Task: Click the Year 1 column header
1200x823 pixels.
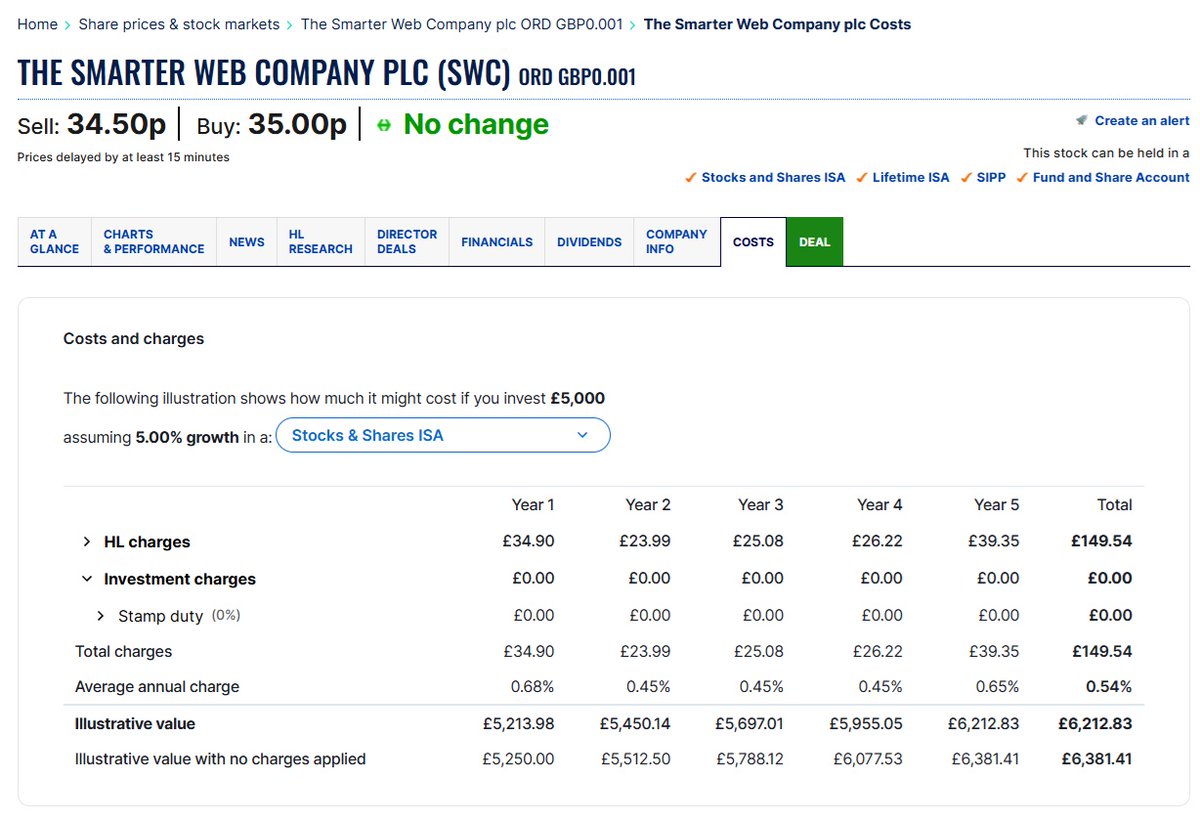Action: click(x=533, y=505)
